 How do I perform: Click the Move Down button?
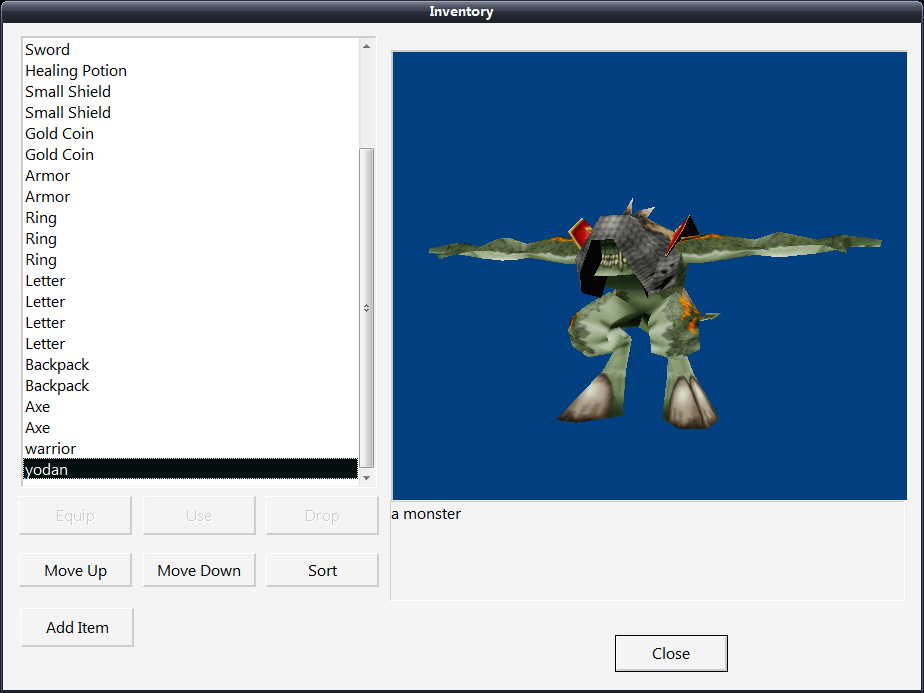(199, 570)
